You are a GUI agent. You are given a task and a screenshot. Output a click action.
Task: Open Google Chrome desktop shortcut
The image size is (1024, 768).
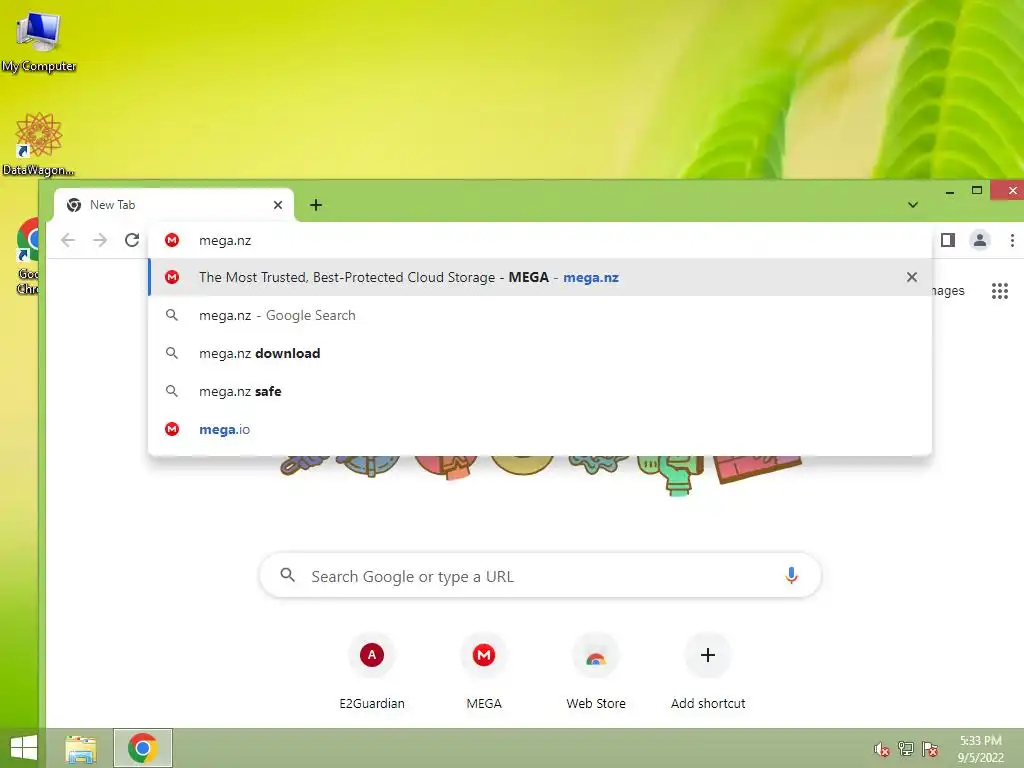click(27, 256)
